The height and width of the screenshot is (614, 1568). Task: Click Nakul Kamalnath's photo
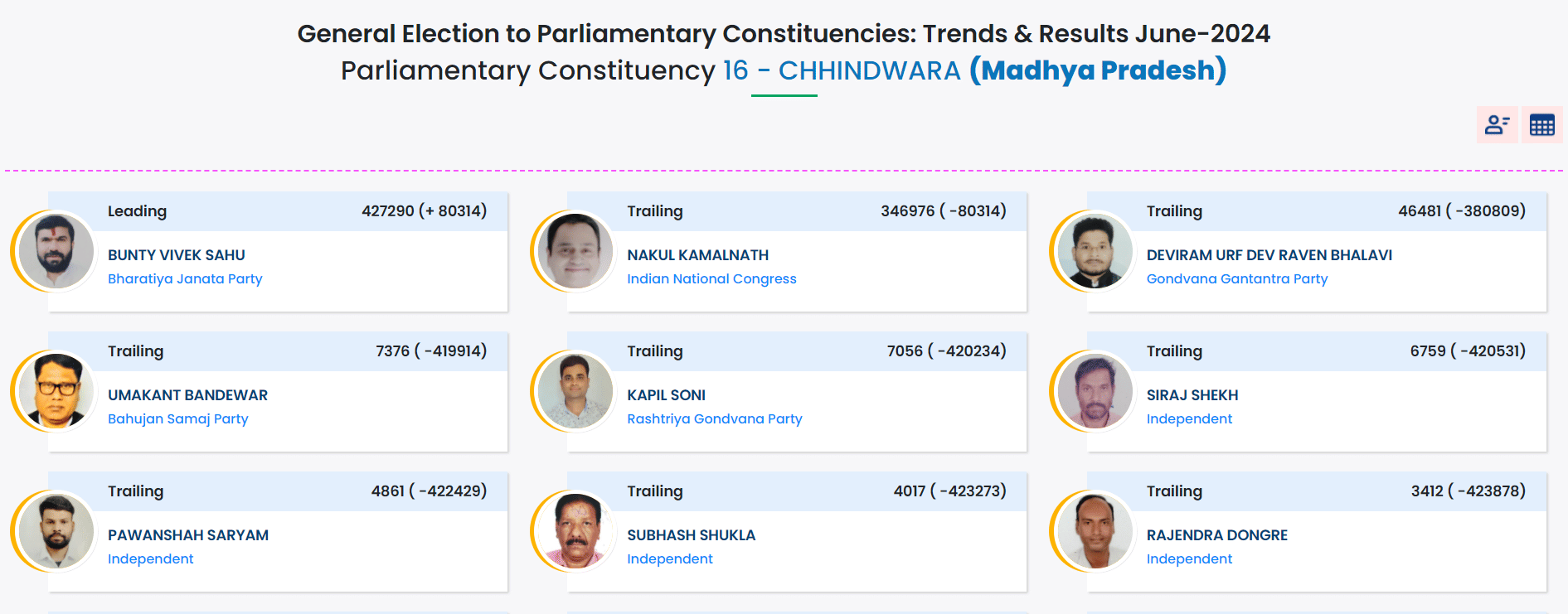point(575,251)
